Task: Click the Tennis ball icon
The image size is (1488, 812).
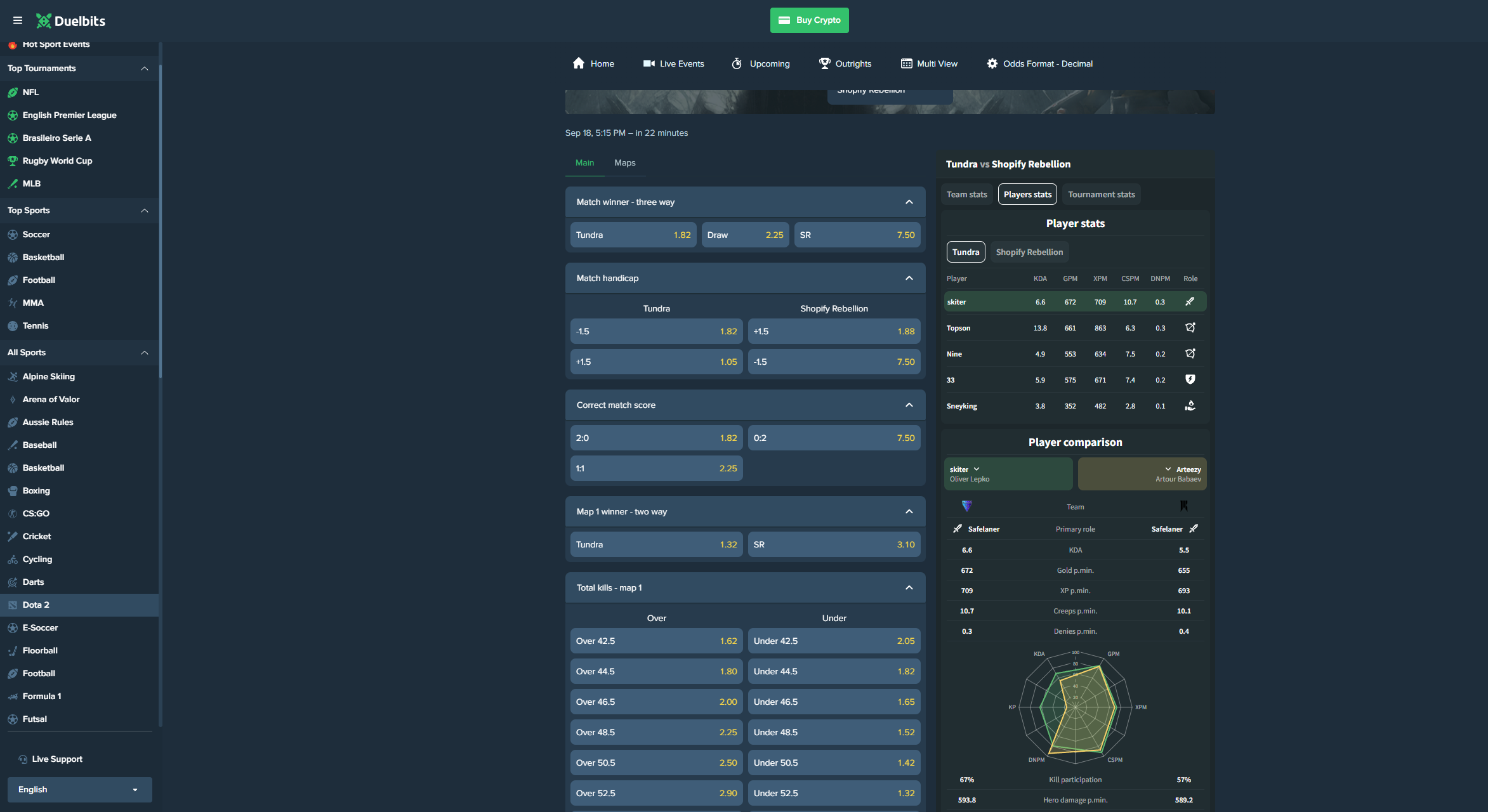Action: pyautogui.click(x=13, y=326)
